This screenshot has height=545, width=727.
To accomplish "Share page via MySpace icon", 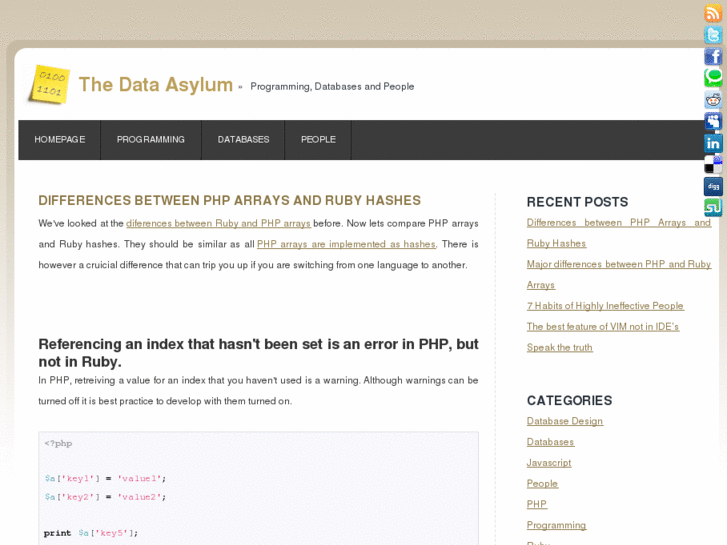I will (x=713, y=122).
